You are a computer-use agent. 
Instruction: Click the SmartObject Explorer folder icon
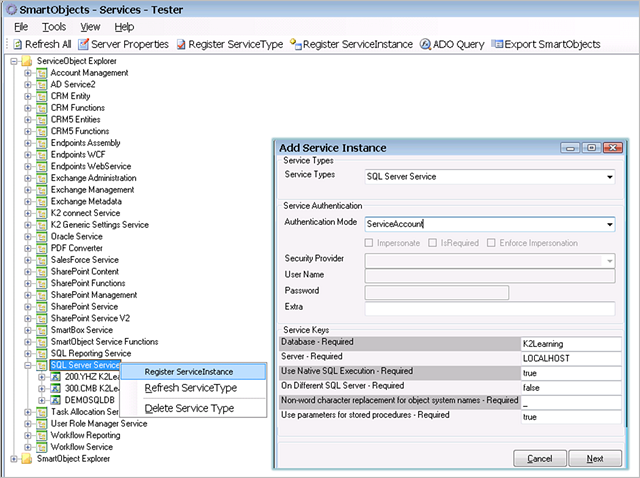[27, 459]
